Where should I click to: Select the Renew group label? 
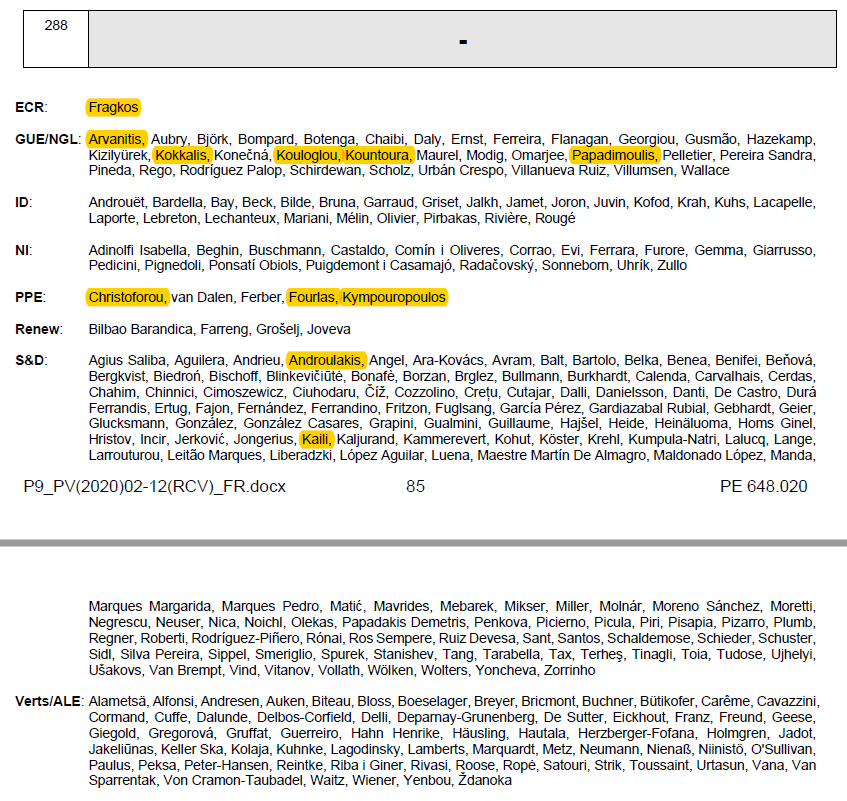pyautogui.click(x=38, y=329)
